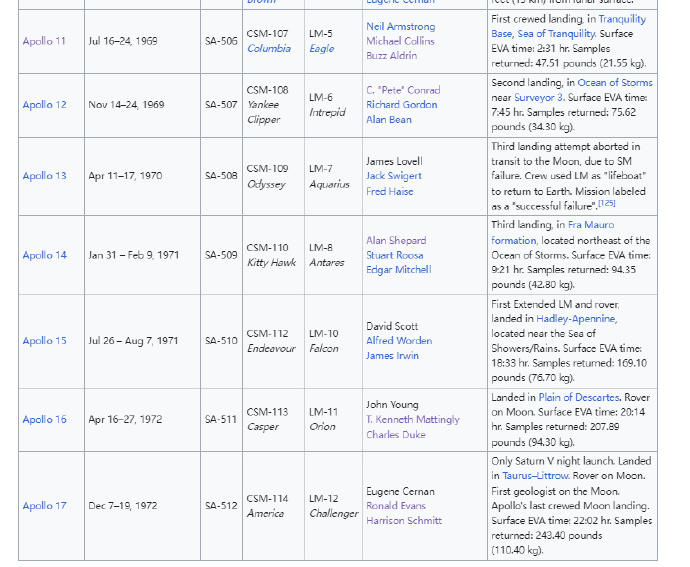Open Buzz Aldrin's article link

click(x=391, y=56)
